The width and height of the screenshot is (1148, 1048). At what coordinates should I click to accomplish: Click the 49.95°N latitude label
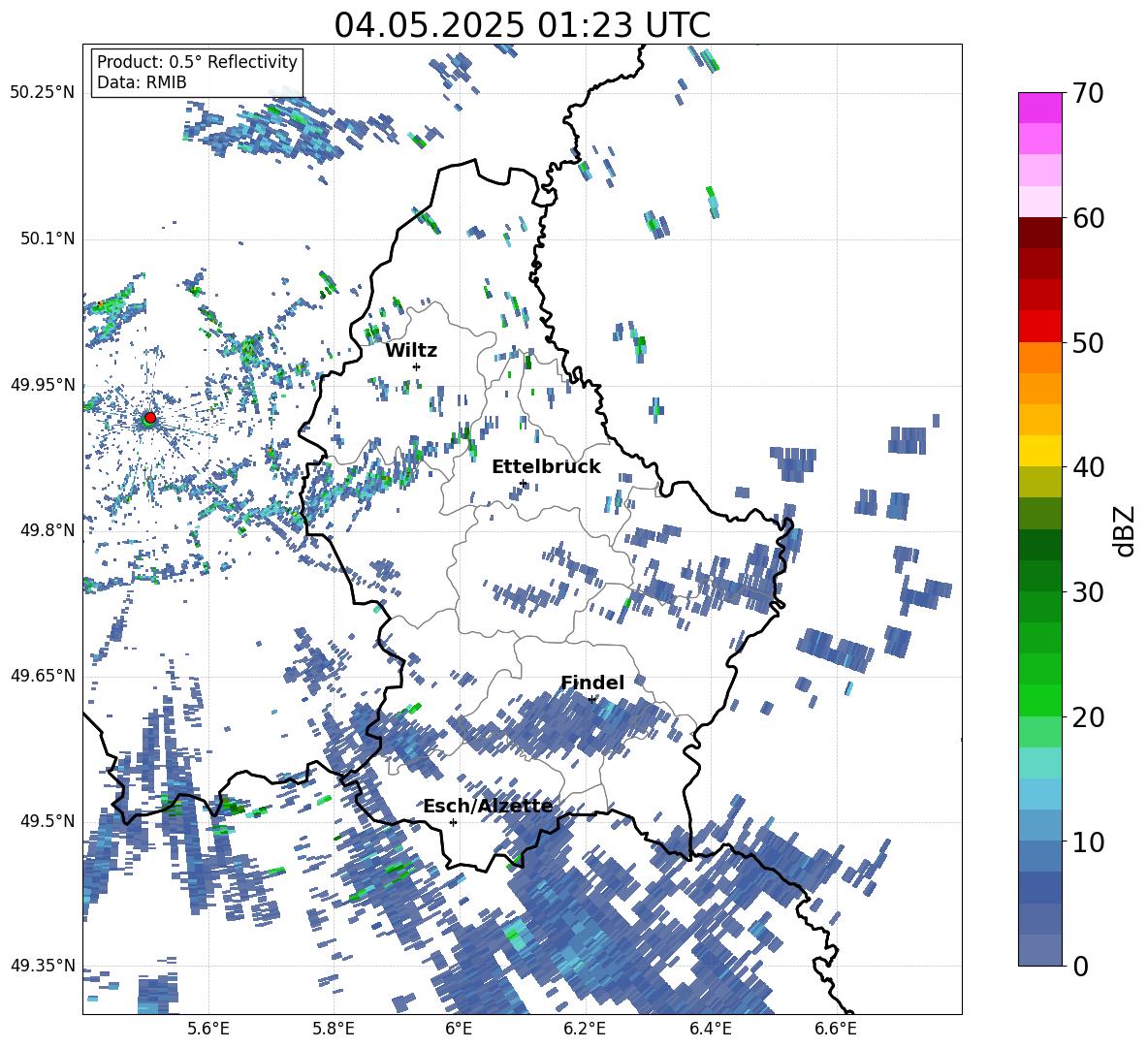[x=43, y=384]
